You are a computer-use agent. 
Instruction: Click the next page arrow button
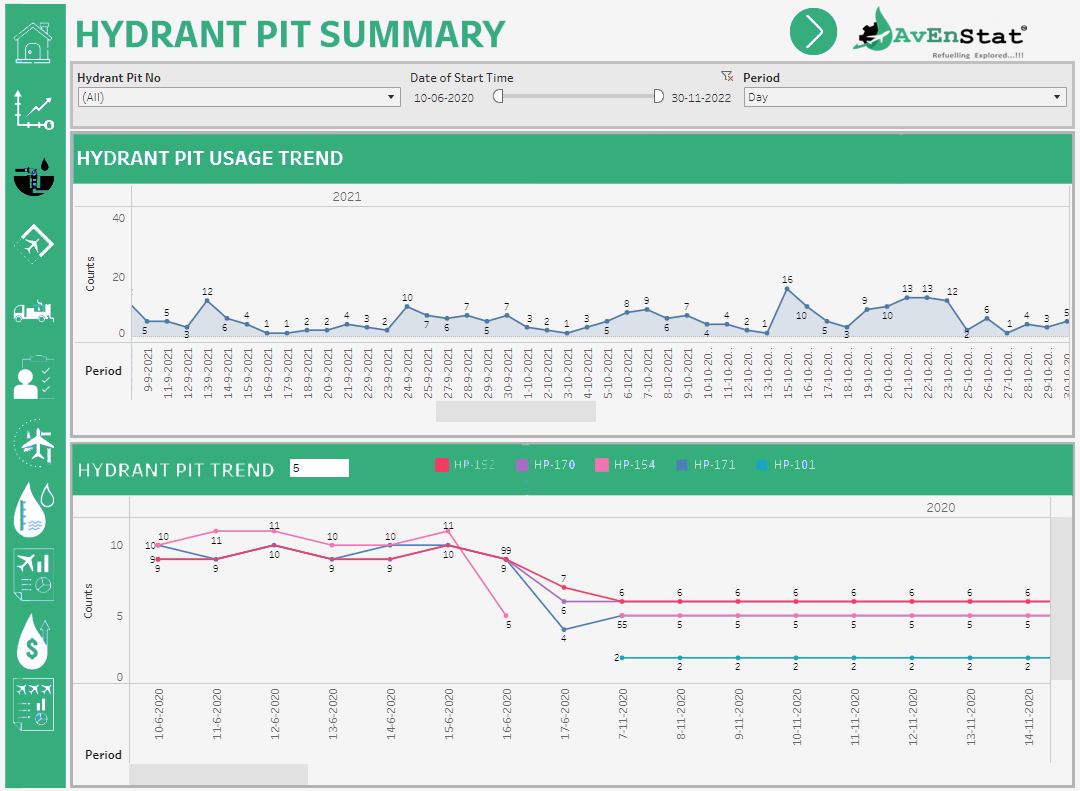[x=813, y=32]
